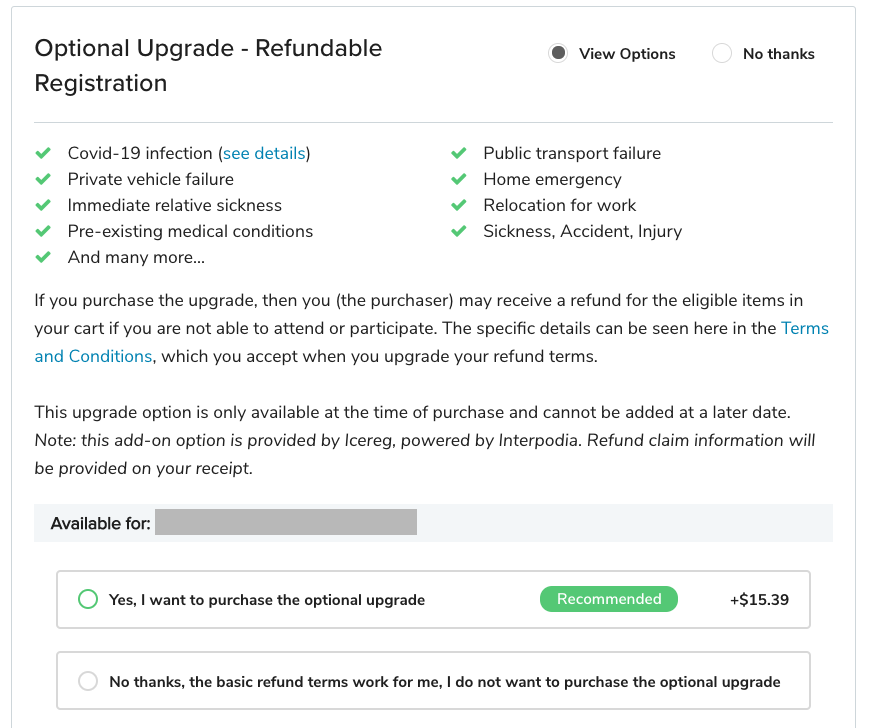Image resolution: width=876 pixels, height=728 pixels.
Task: Click checkmark next to Public transport failure
Action: point(459,153)
